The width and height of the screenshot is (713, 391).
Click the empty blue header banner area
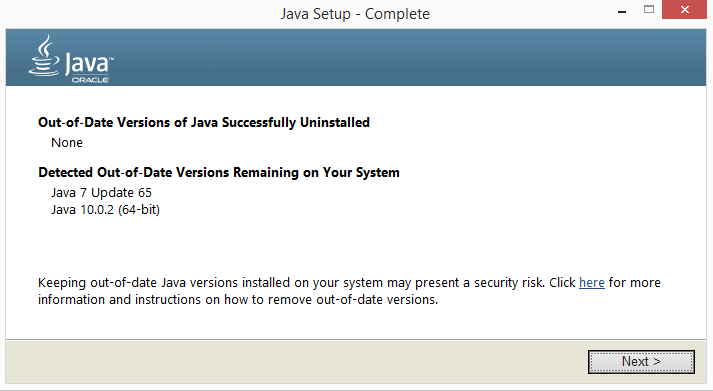409,57
